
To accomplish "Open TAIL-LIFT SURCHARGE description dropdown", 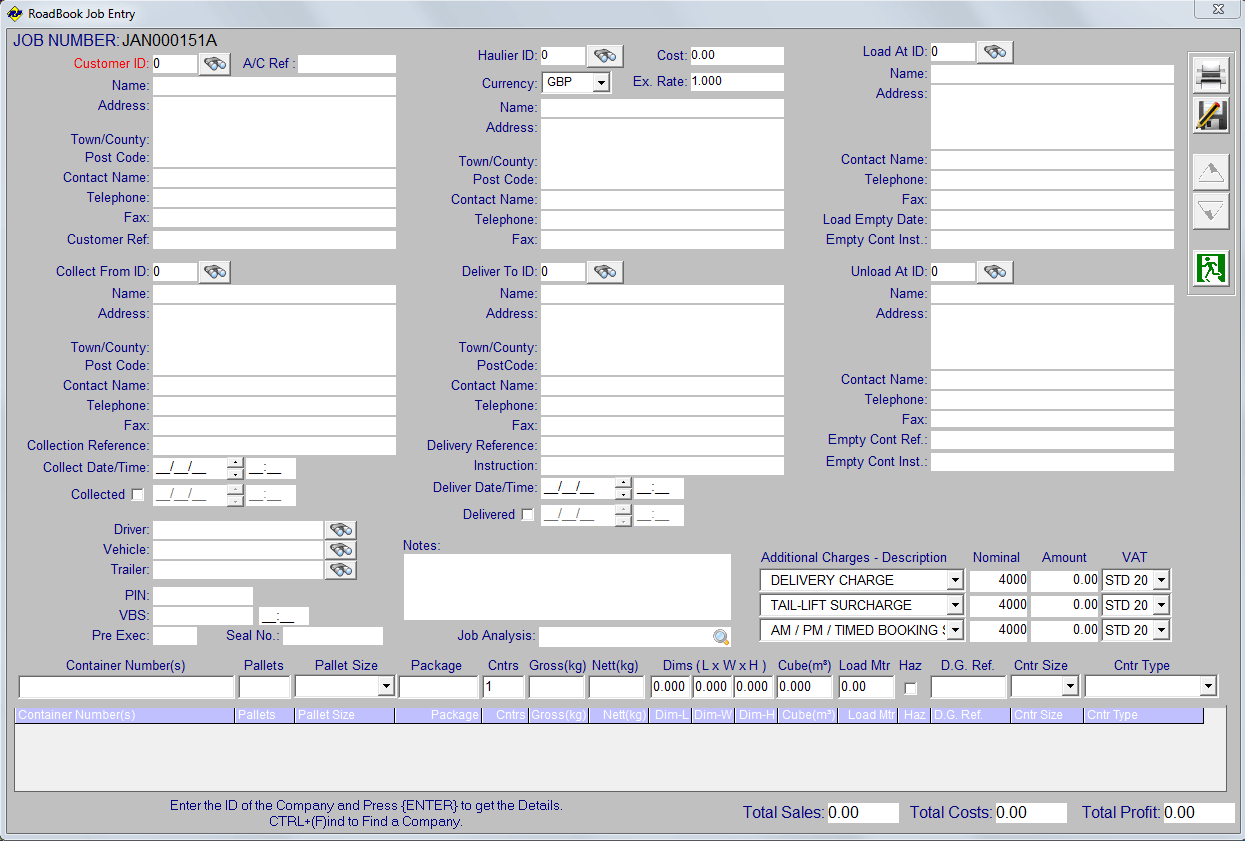I will (x=954, y=605).
